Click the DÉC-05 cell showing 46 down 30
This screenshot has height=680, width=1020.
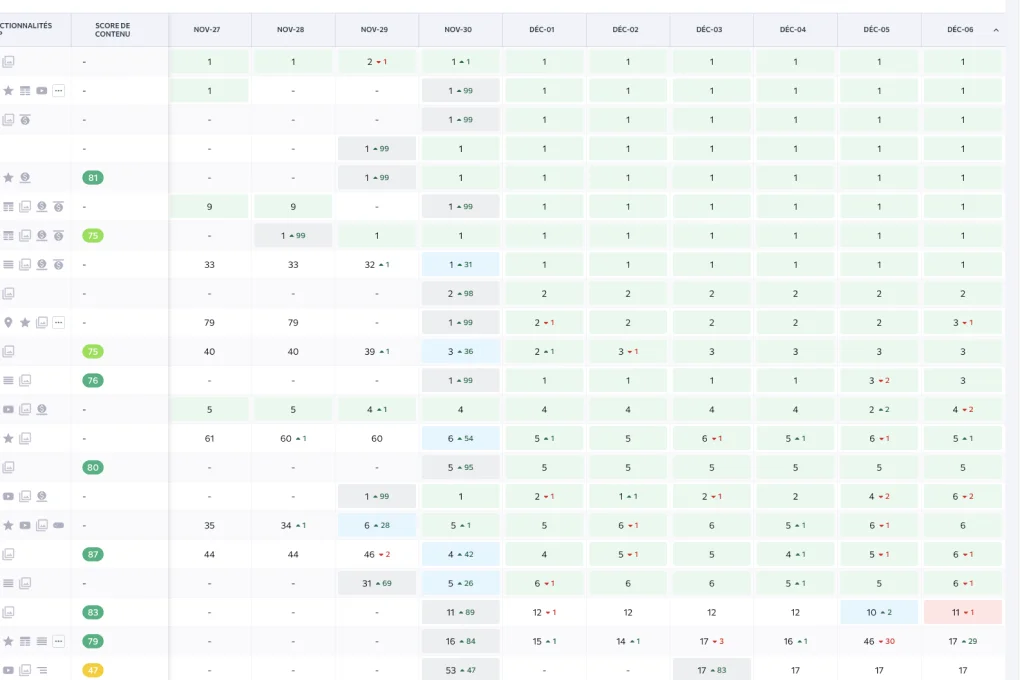click(x=879, y=642)
